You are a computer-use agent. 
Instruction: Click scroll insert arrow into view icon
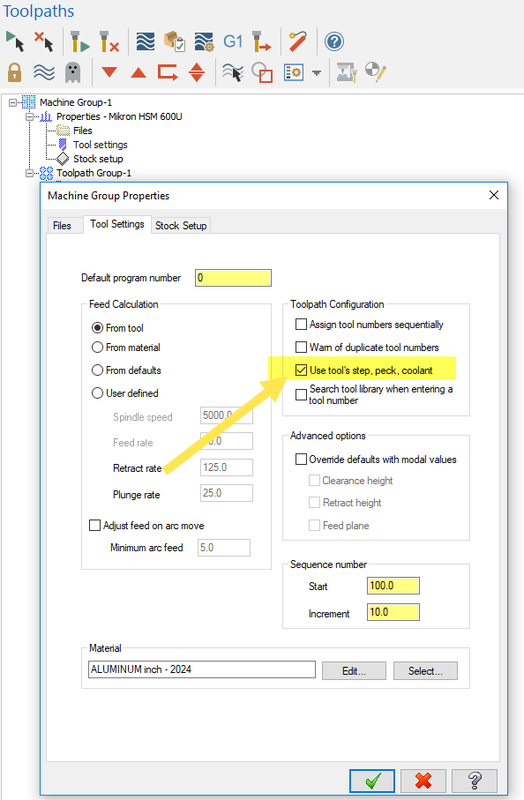(x=197, y=72)
